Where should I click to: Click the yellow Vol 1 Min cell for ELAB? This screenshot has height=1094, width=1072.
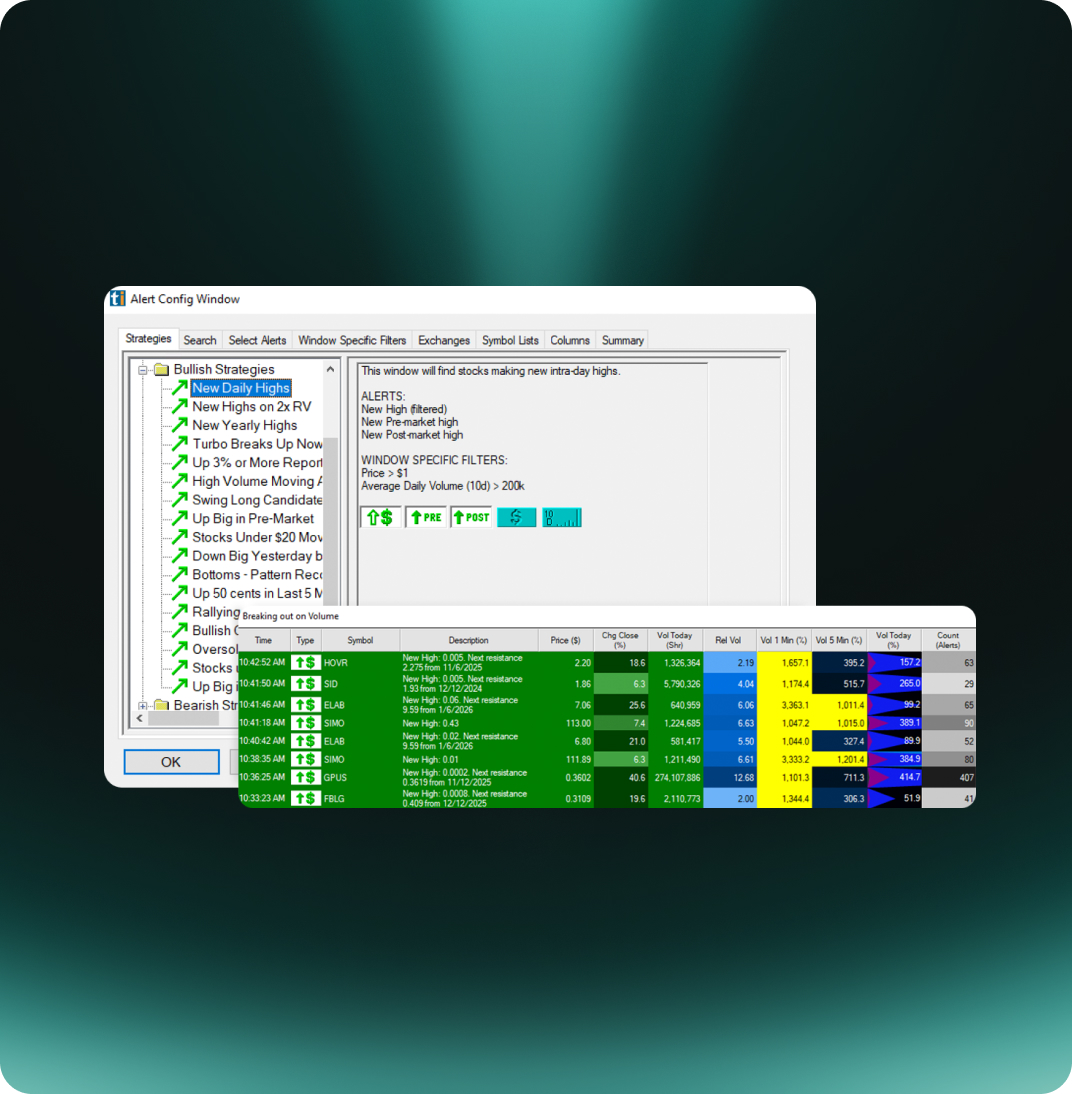pos(784,704)
